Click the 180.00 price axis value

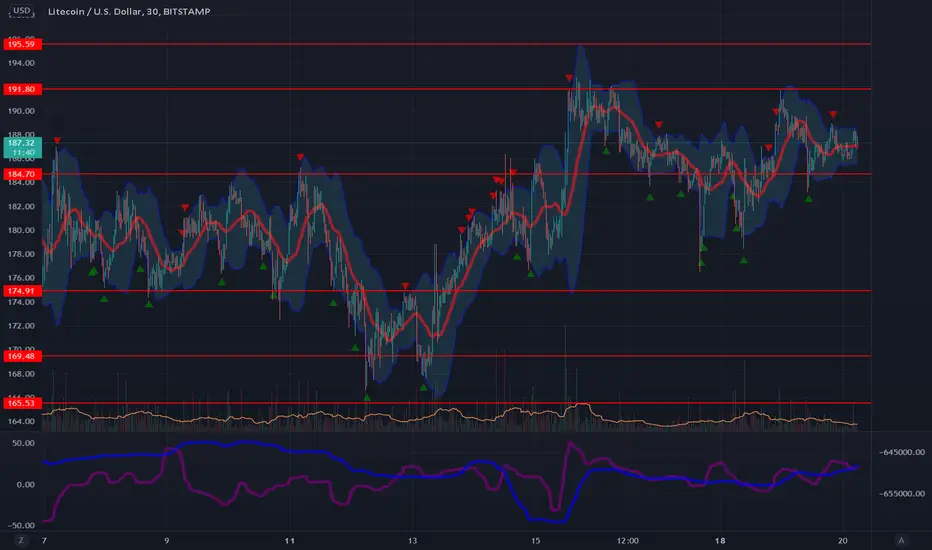click(x=21, y=231)
